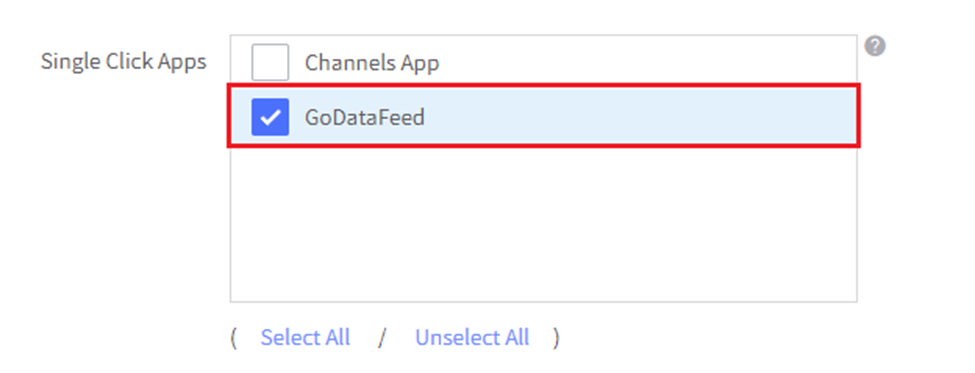Choose Select All below the apps list

point(305,338)
